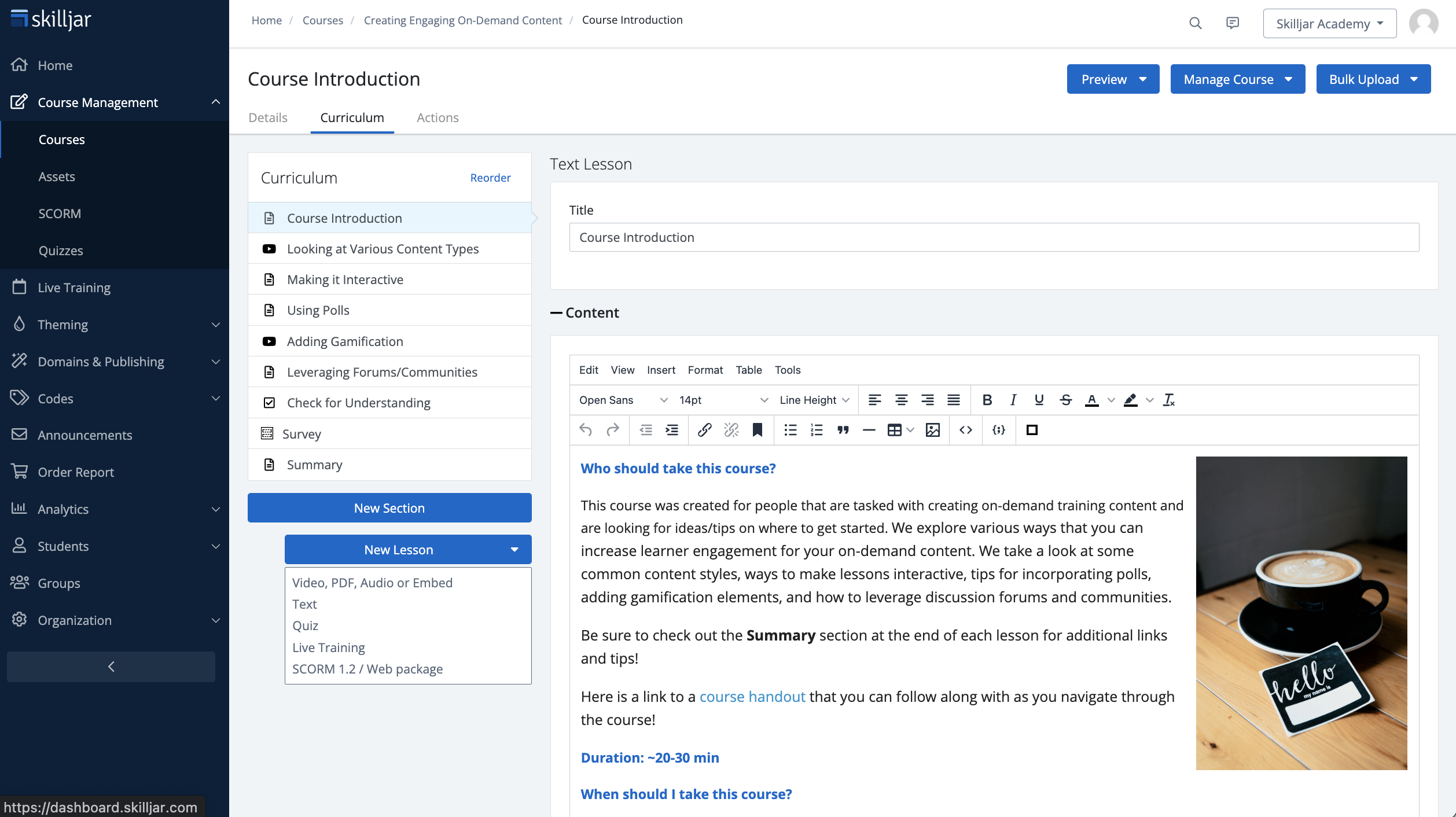Apply underline formatting
Image resolution: width=1456 pixels, height=817 pixels.
click(x=1039, y=400)
